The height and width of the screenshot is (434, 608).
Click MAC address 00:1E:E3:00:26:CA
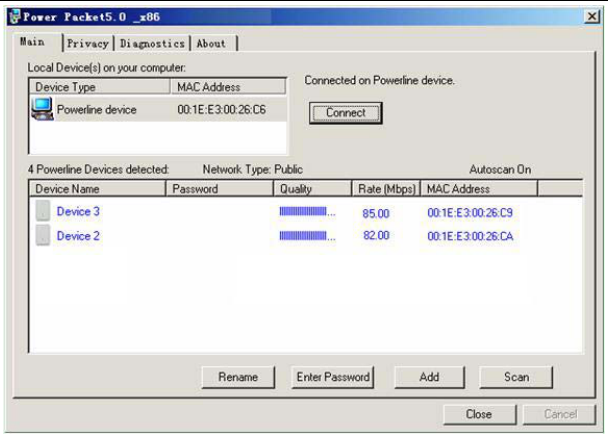tap(470, 236)
